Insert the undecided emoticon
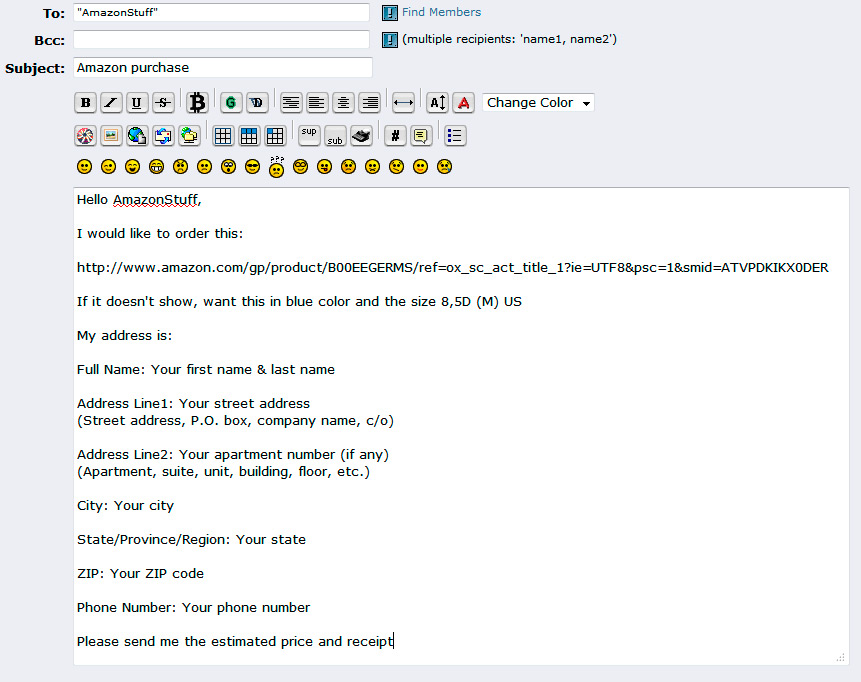 pyautogui.click(x=396, y=167)
